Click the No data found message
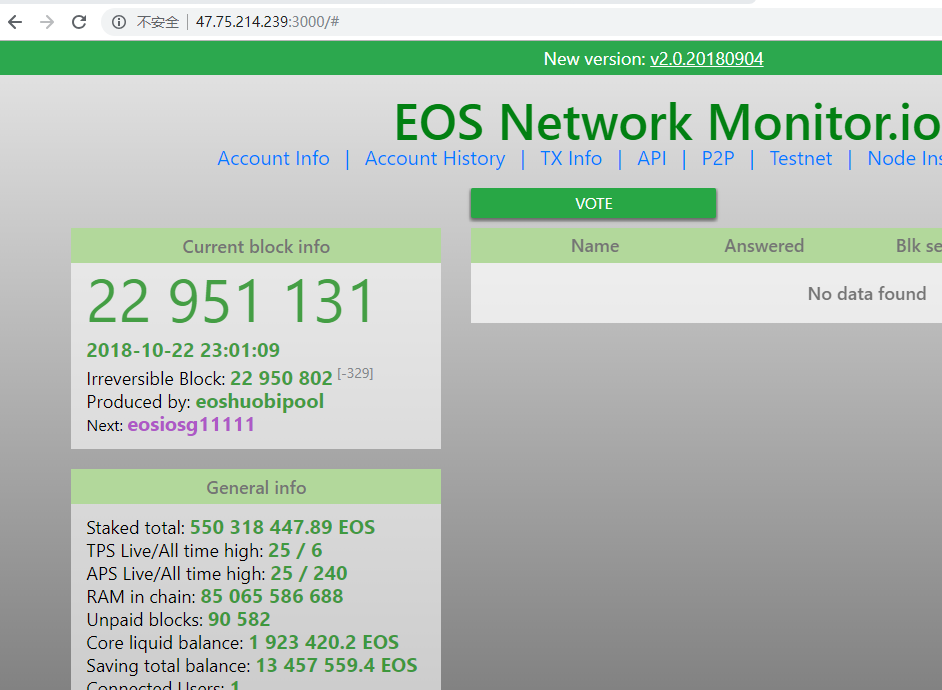 pos(866,294)
